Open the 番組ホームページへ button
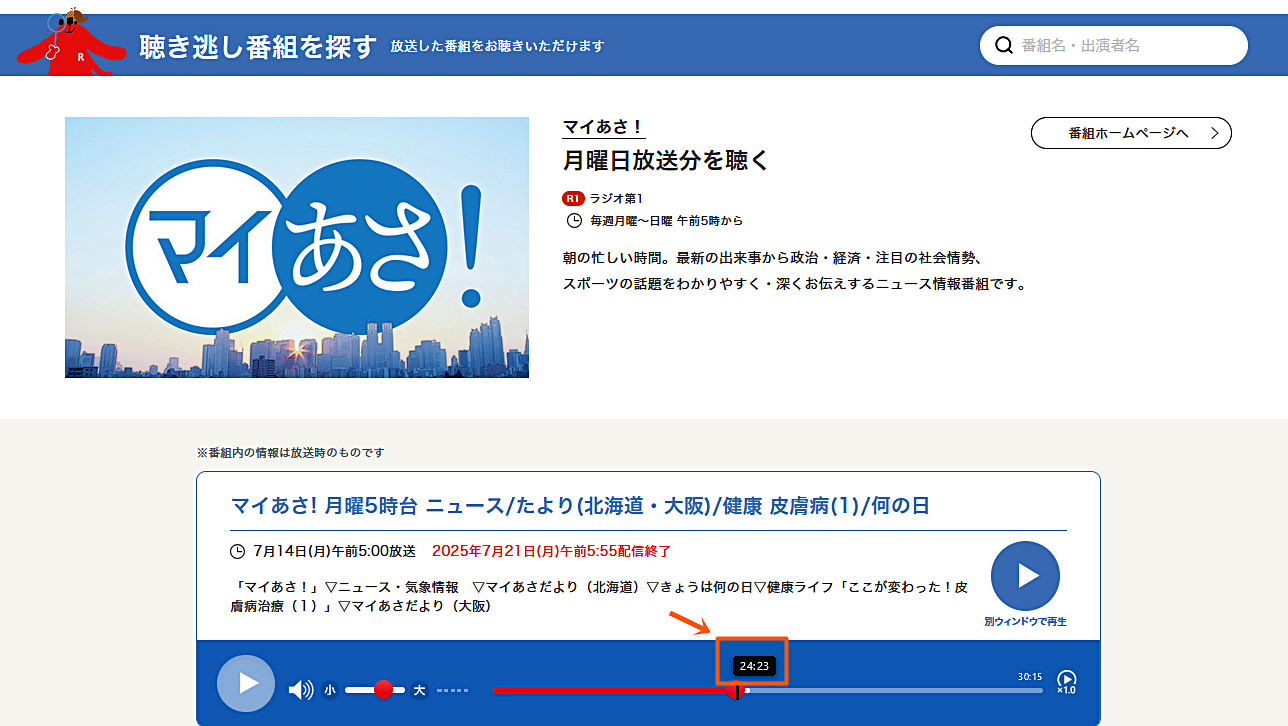 1130,133
